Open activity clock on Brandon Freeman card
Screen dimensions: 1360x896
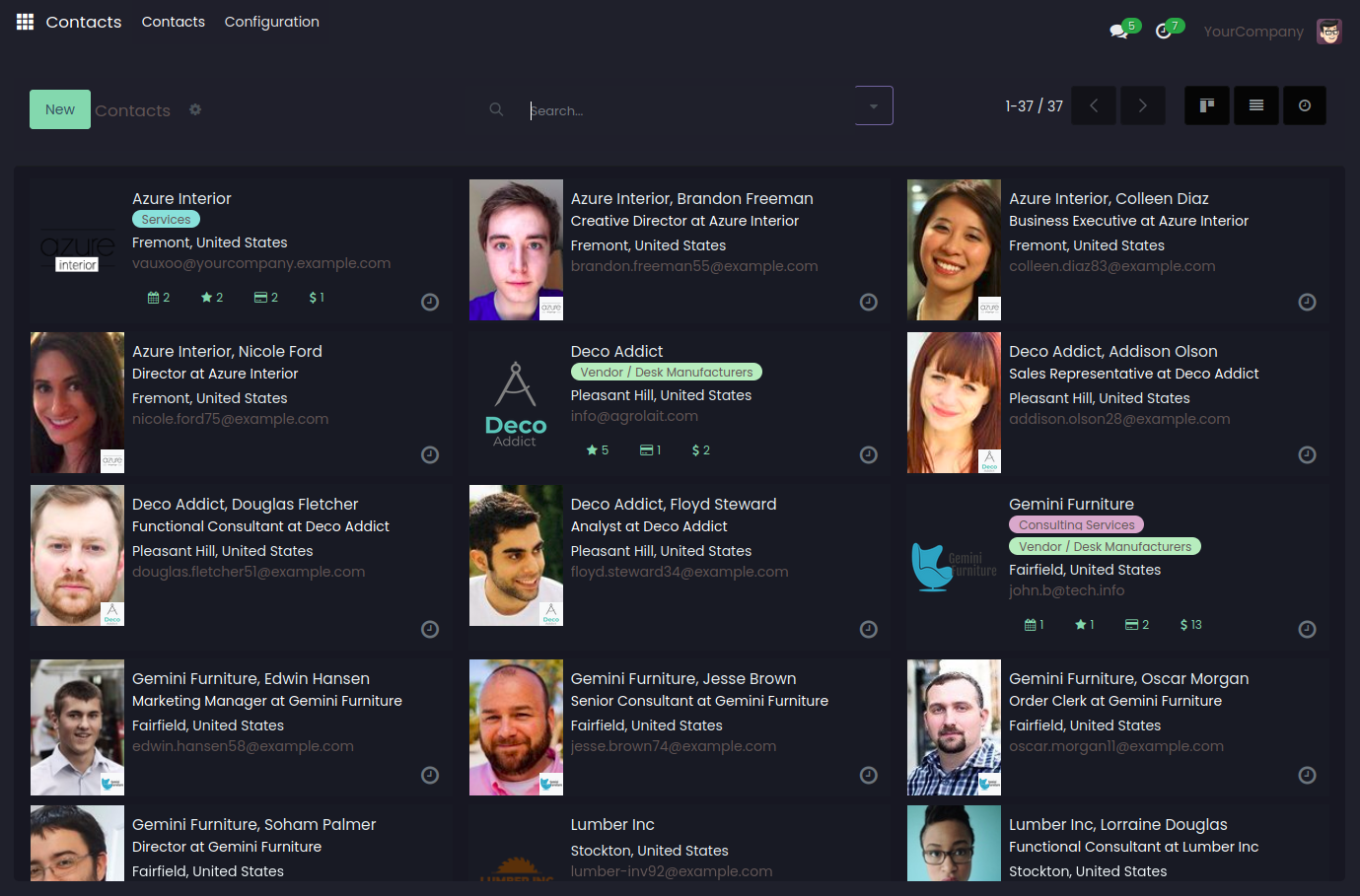coord(869,302)
